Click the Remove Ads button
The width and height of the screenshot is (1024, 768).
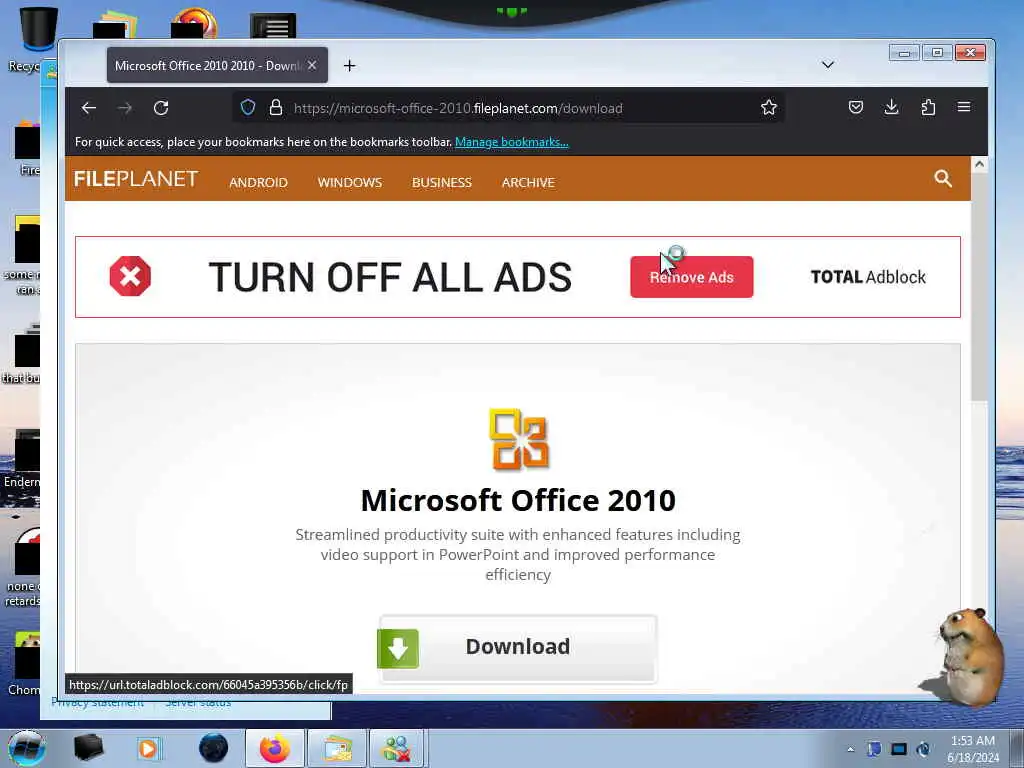coord(692,277)
